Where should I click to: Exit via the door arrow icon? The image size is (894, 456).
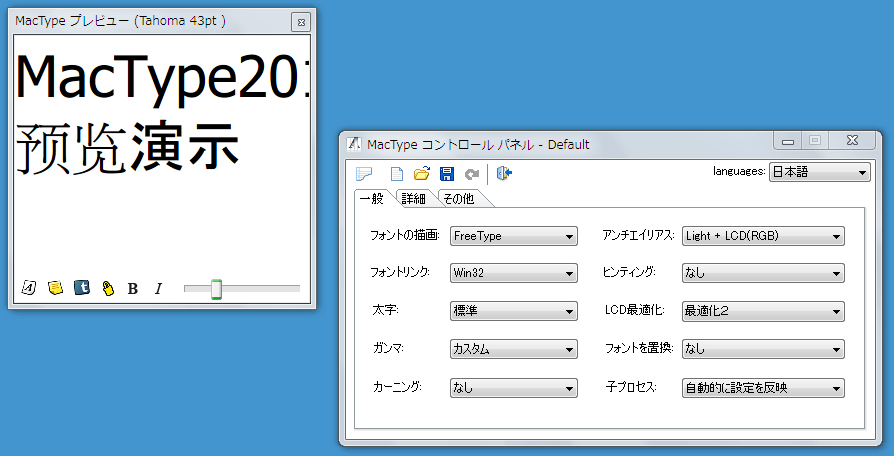click(x=505, y=174)
